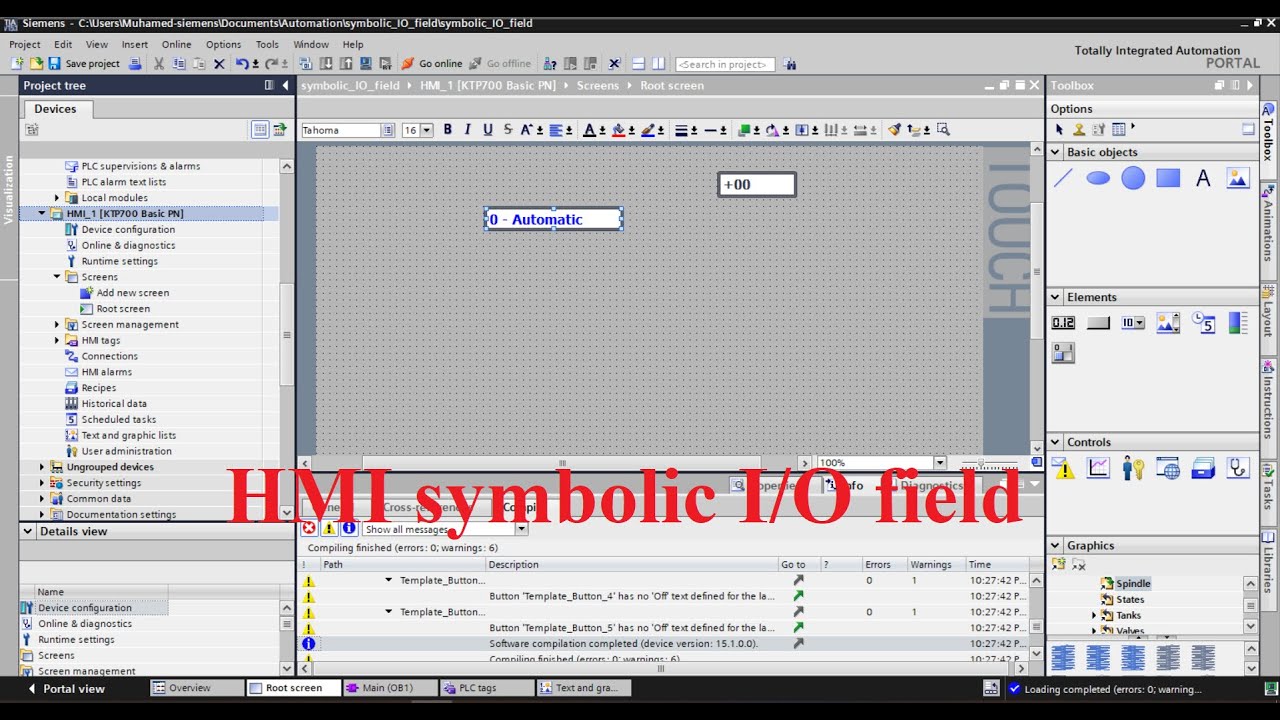This screenshot has height=720, width=1280.
Task: Open the 100% zoom level dropdown
Action: (939, 463)
